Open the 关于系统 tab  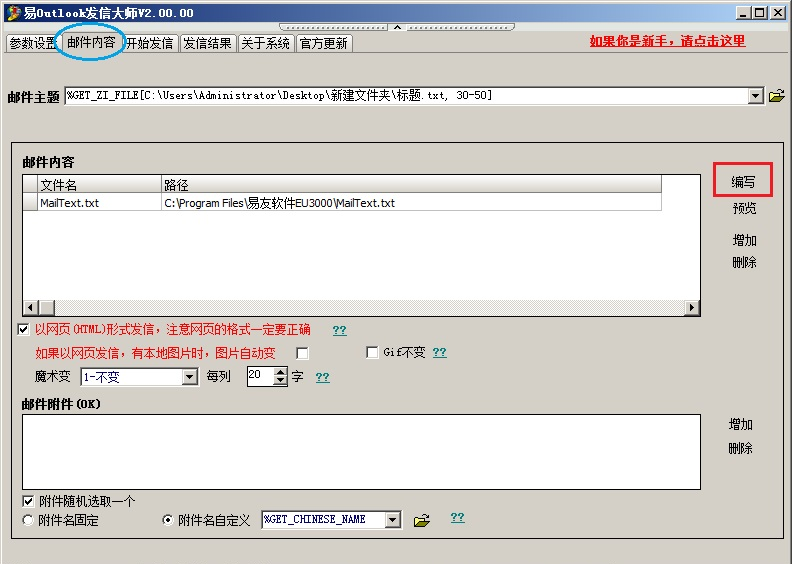tap(266, 43)
